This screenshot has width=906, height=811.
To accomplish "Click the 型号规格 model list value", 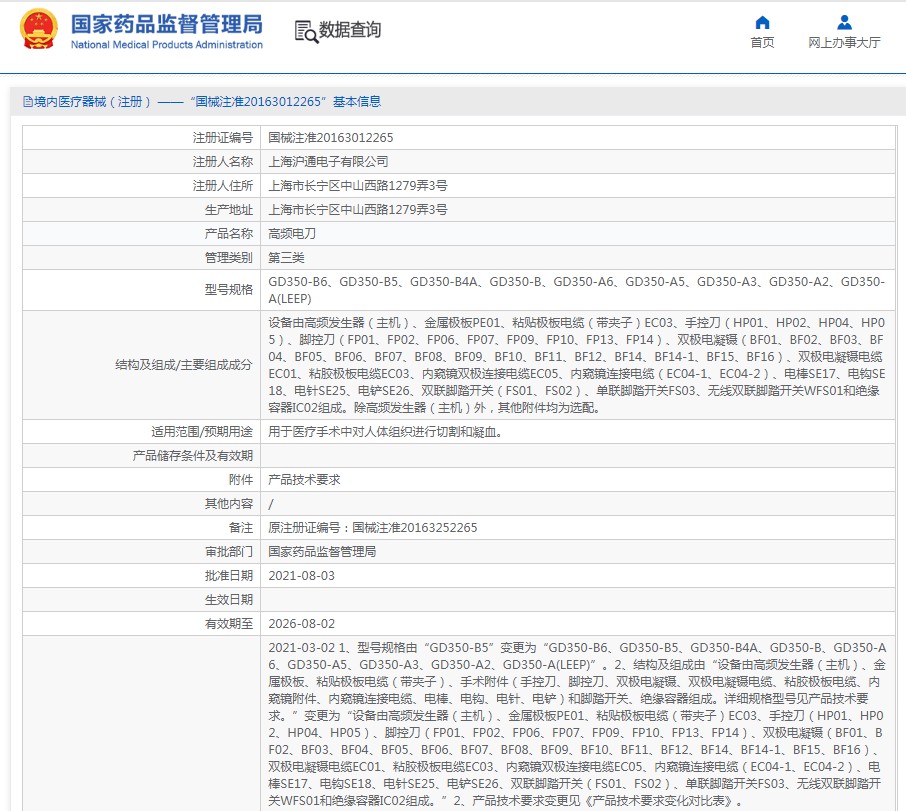I will tap(577, 290).
